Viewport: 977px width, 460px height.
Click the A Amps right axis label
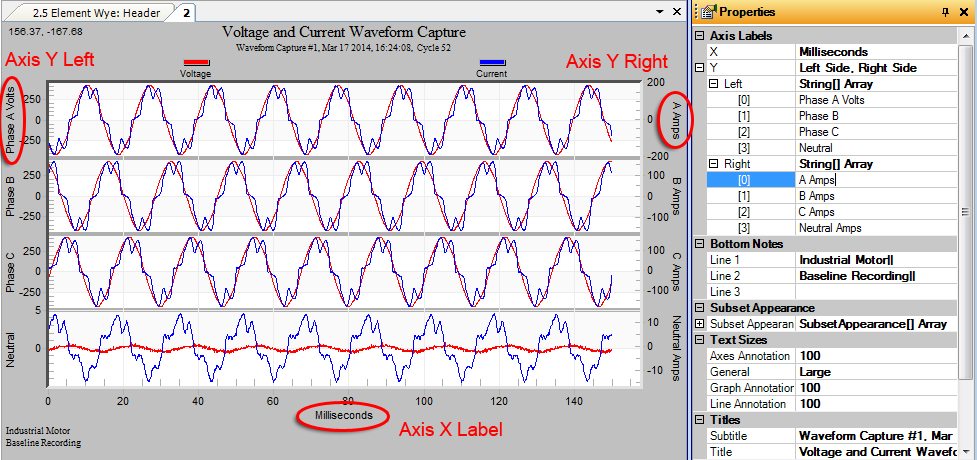coord(676,120)
